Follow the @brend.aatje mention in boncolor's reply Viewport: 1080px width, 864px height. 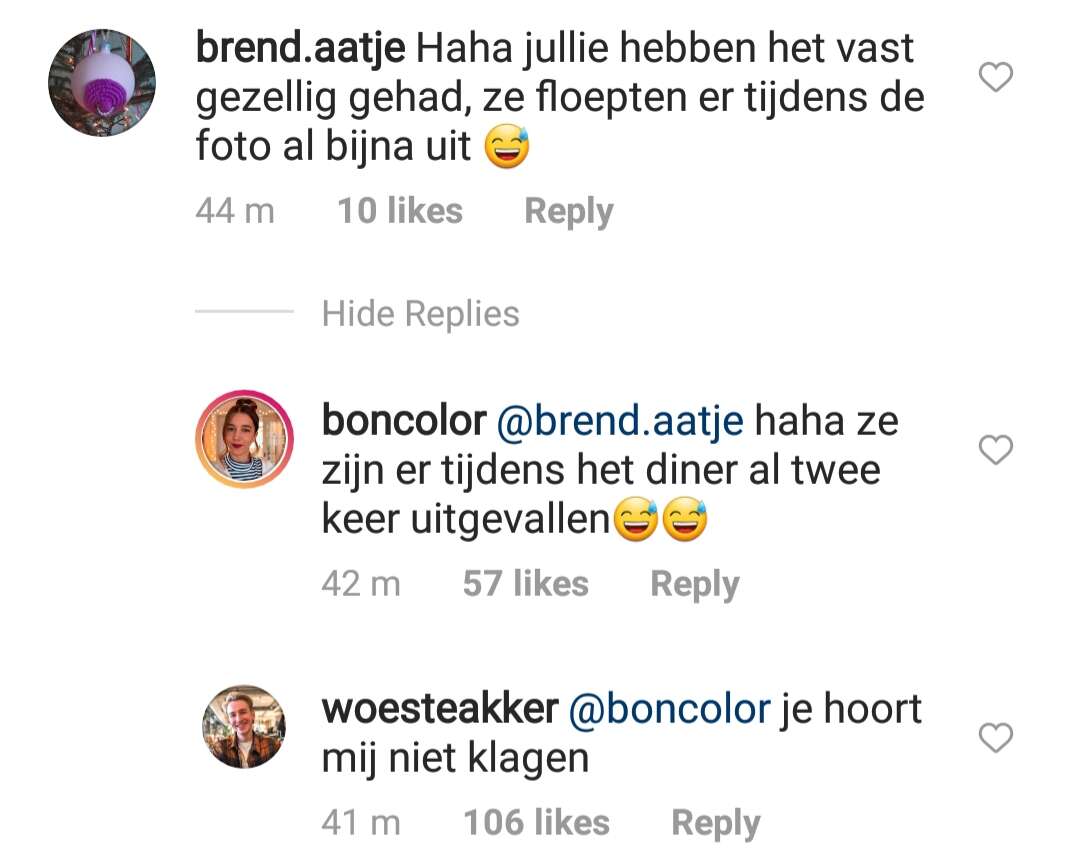coord(620,422)
